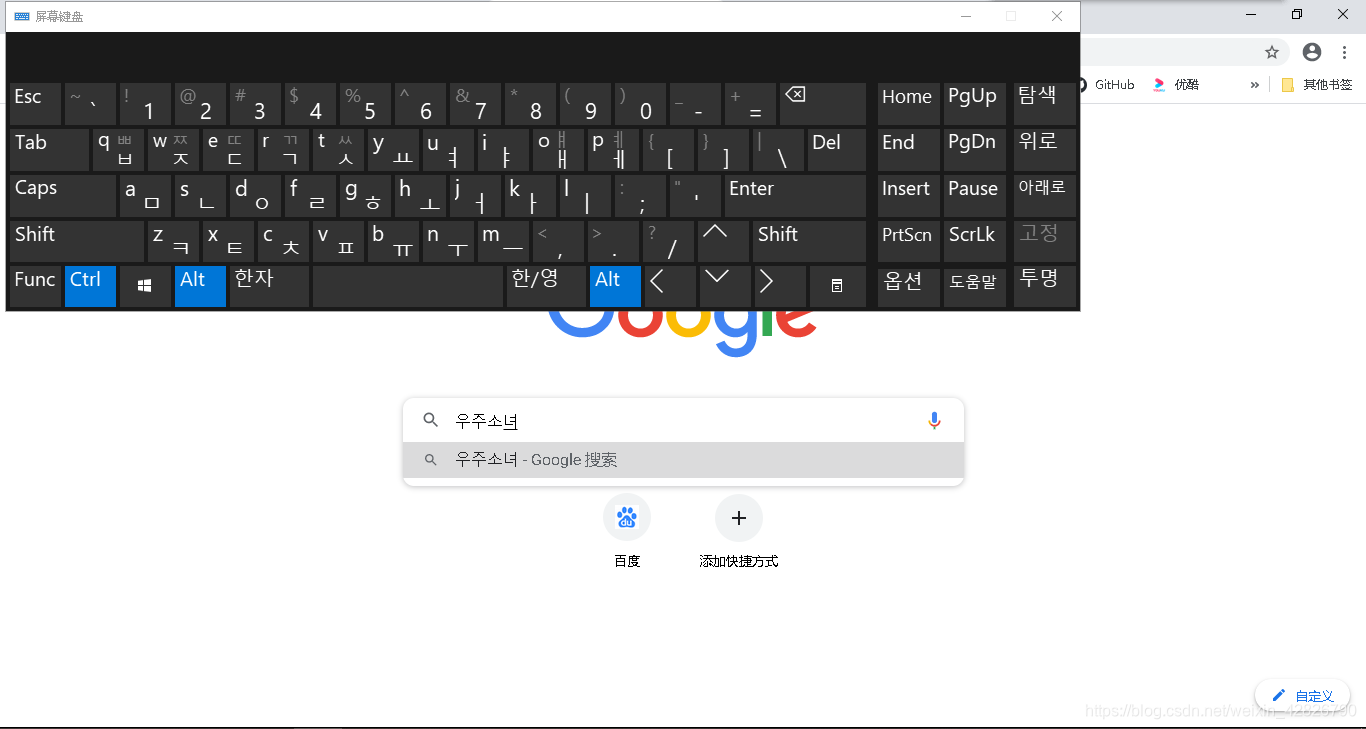The width and height of the screenshot is (1366, 729).
Task: Click the Esc key
Action: [35, 104]
